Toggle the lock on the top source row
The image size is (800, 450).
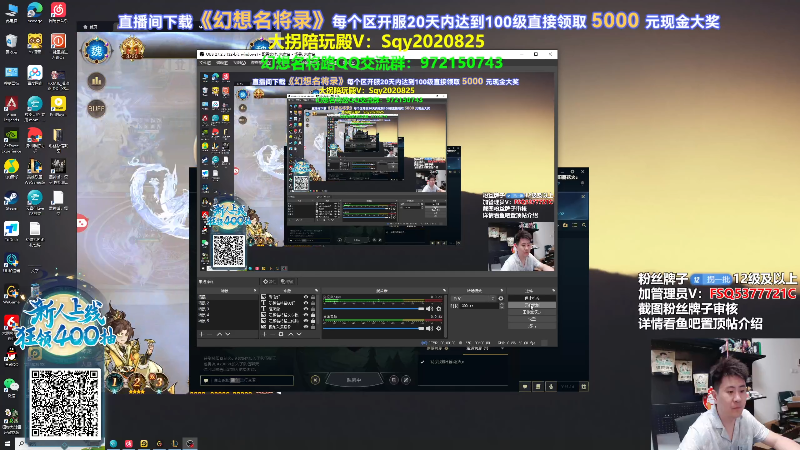click(313, 296)
